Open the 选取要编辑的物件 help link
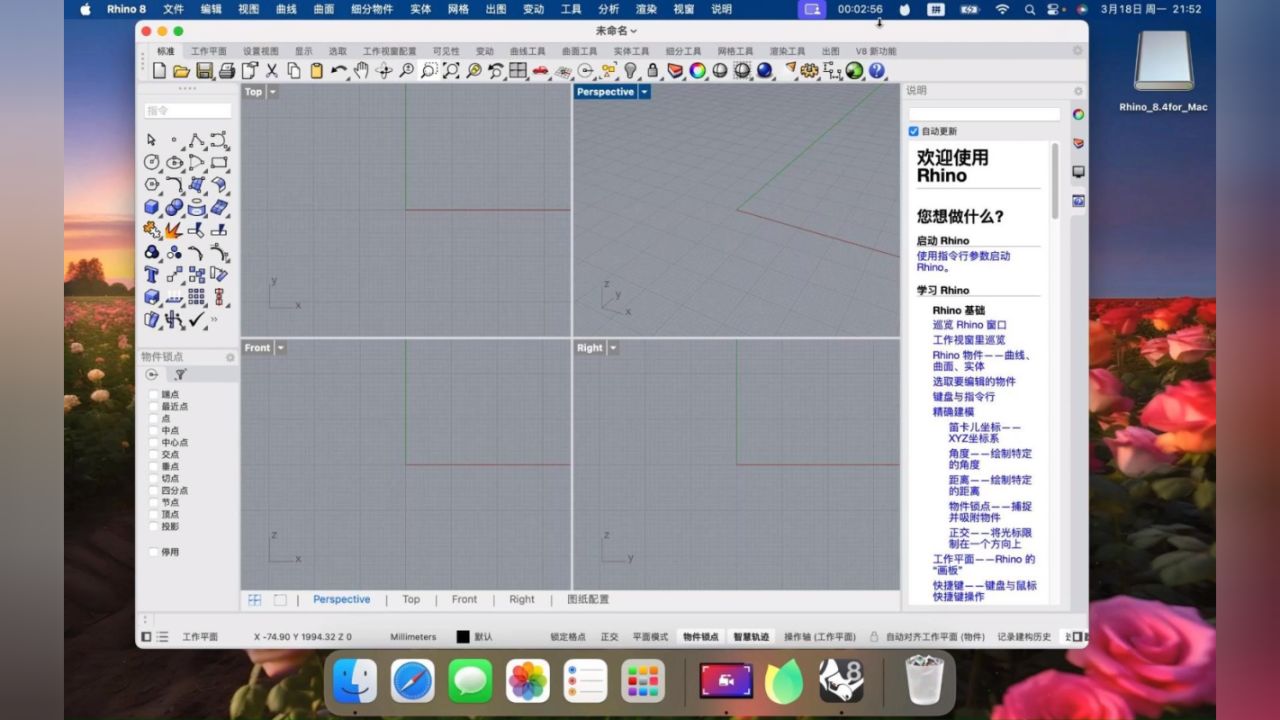This screenshot has width=1280, height=720. pos(974,381)
